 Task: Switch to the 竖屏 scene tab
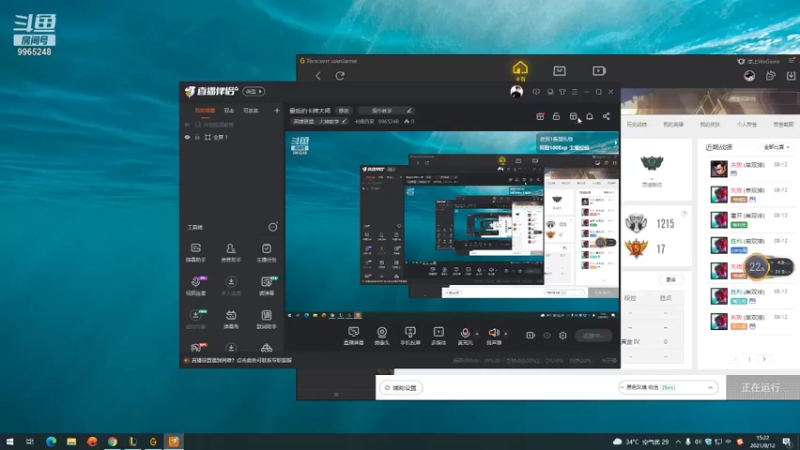coord(229,110)
